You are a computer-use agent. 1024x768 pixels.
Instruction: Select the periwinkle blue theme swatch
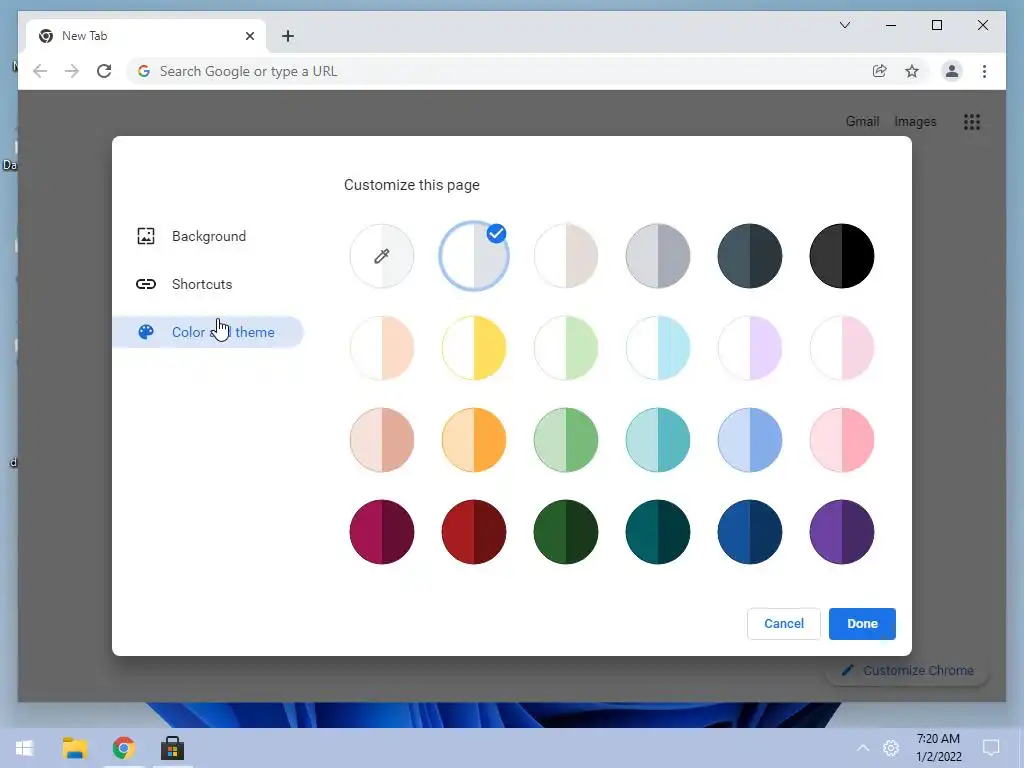pos(750,440)
